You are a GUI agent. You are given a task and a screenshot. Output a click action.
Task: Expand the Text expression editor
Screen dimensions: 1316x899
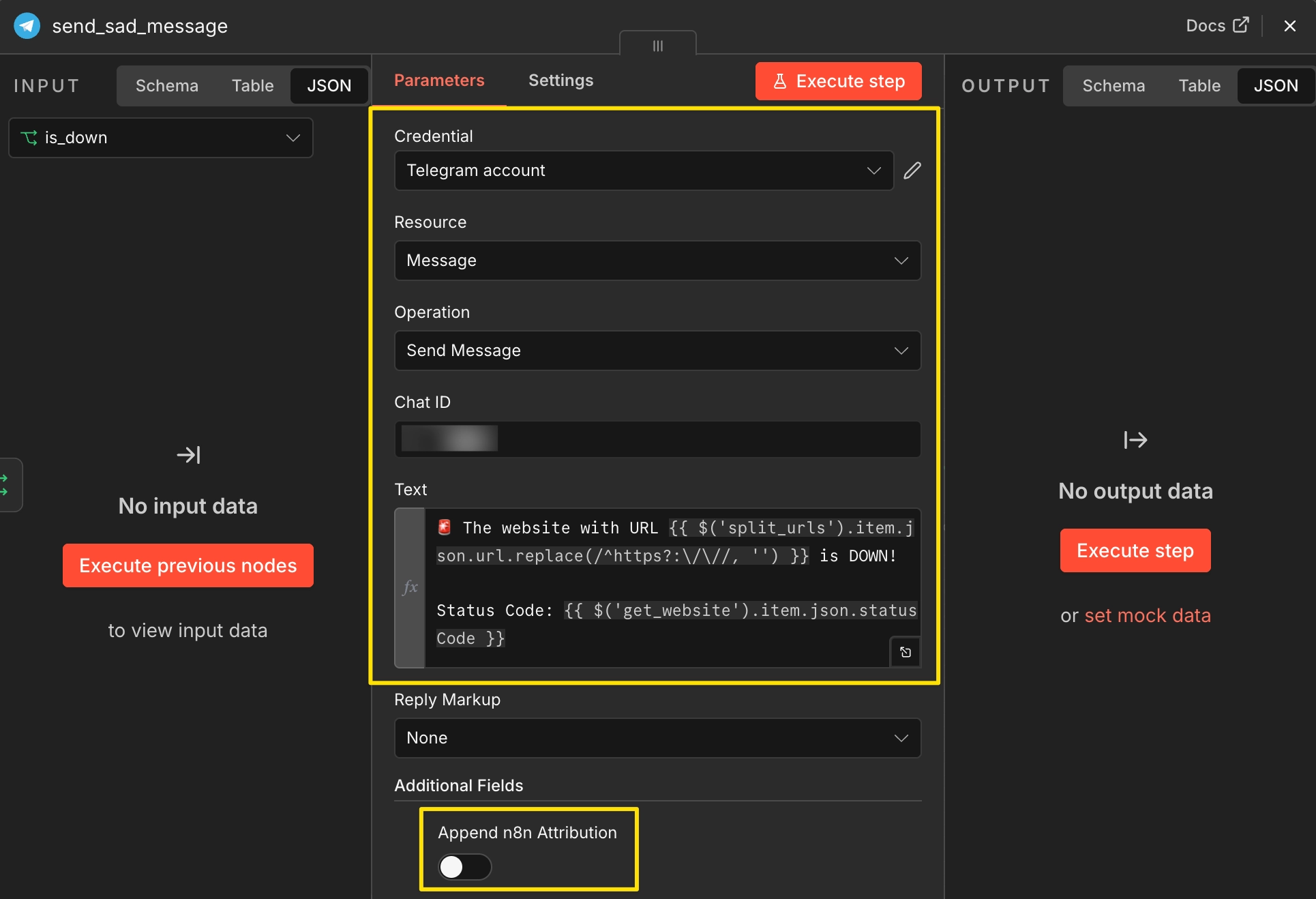pyautogui.click(x=906, y=652)
